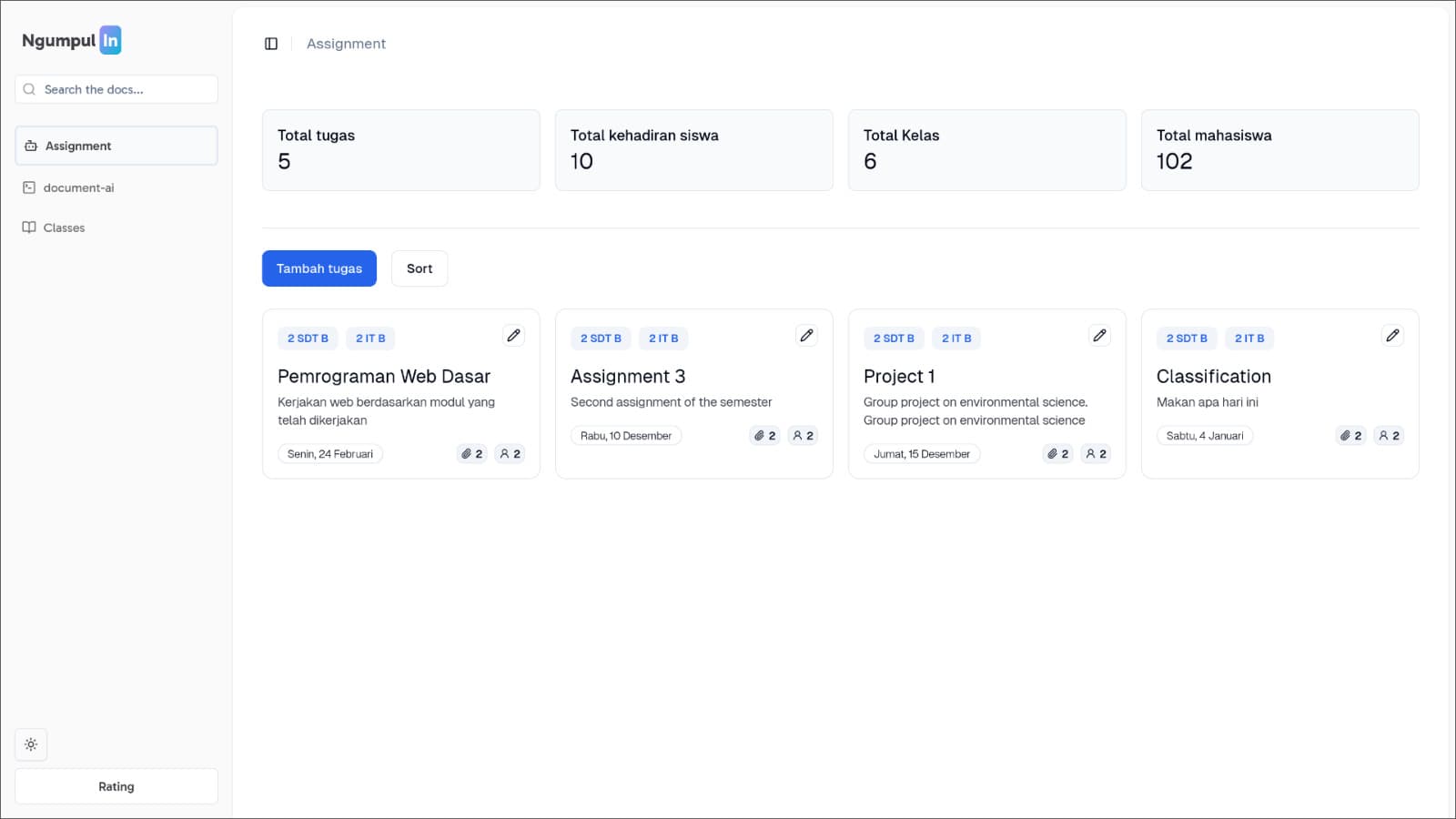Toggle the sidebar panel icon

[271, 44]
